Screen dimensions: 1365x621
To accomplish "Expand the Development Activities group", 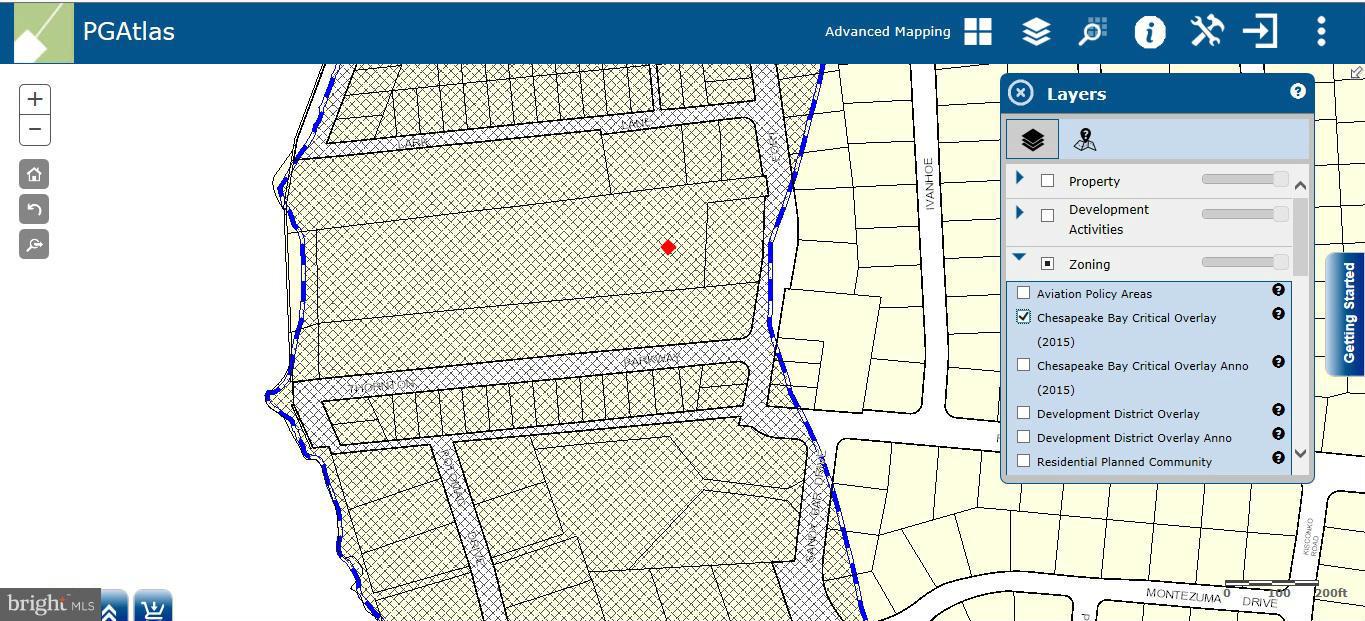I will (1019, 212).
